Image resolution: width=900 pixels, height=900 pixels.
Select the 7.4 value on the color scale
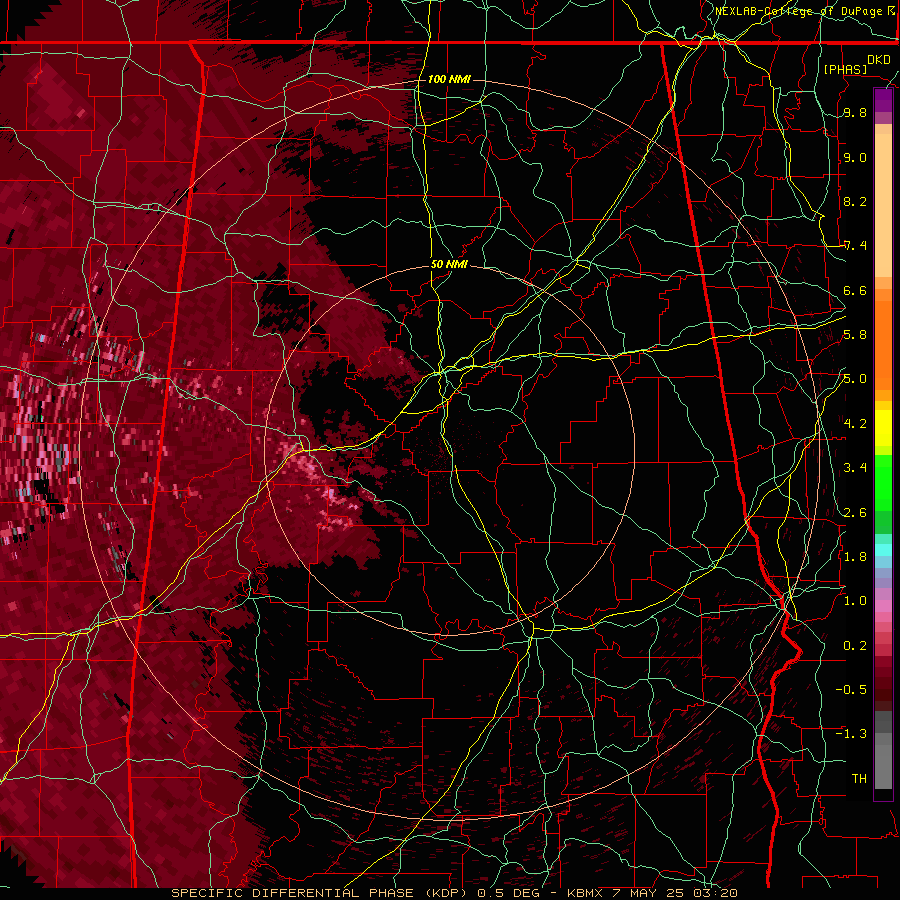click(855, 246)
